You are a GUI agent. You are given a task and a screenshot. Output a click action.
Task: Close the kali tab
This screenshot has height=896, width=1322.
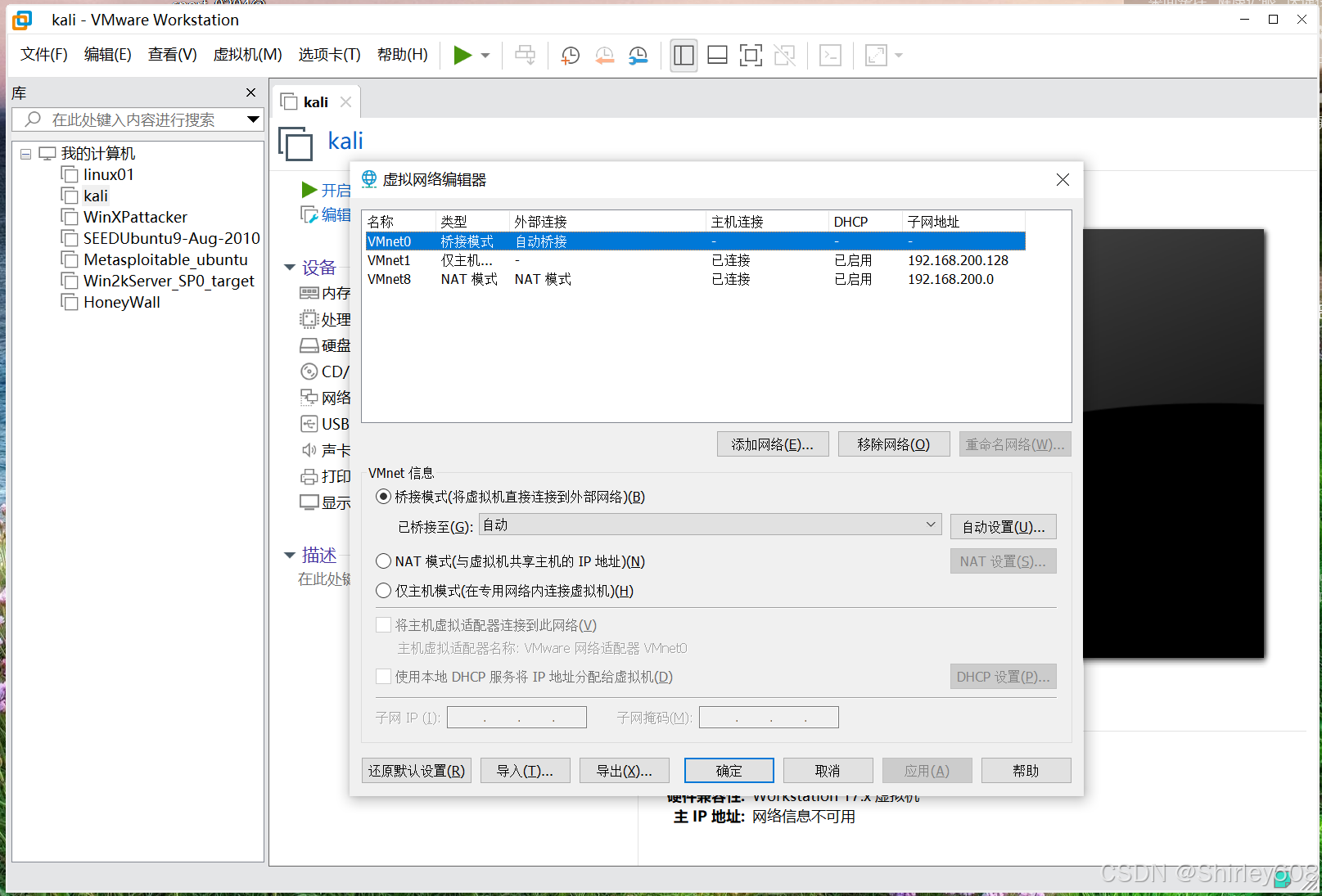pos(345,101)
